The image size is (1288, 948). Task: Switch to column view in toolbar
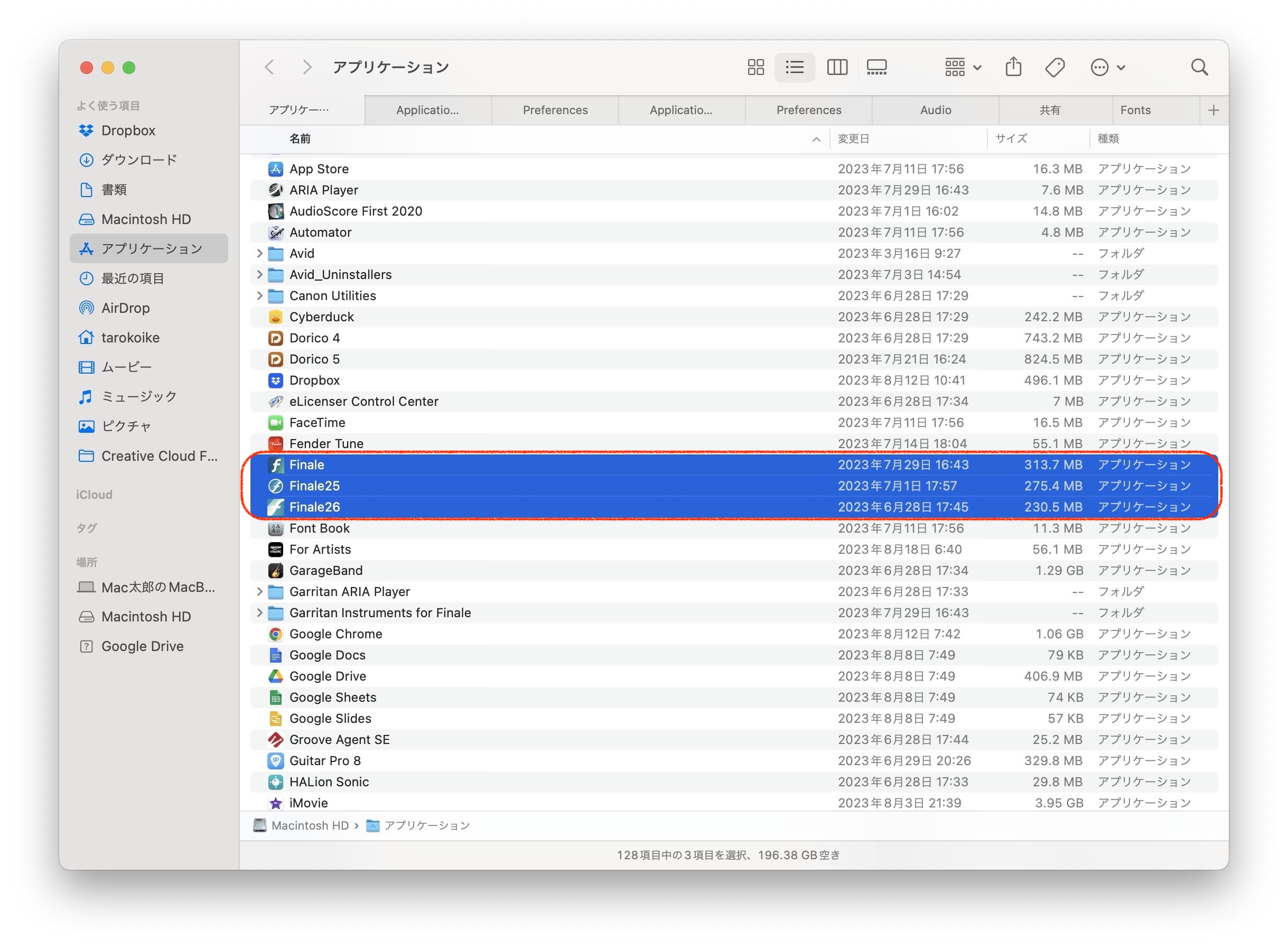pos(836,67)
